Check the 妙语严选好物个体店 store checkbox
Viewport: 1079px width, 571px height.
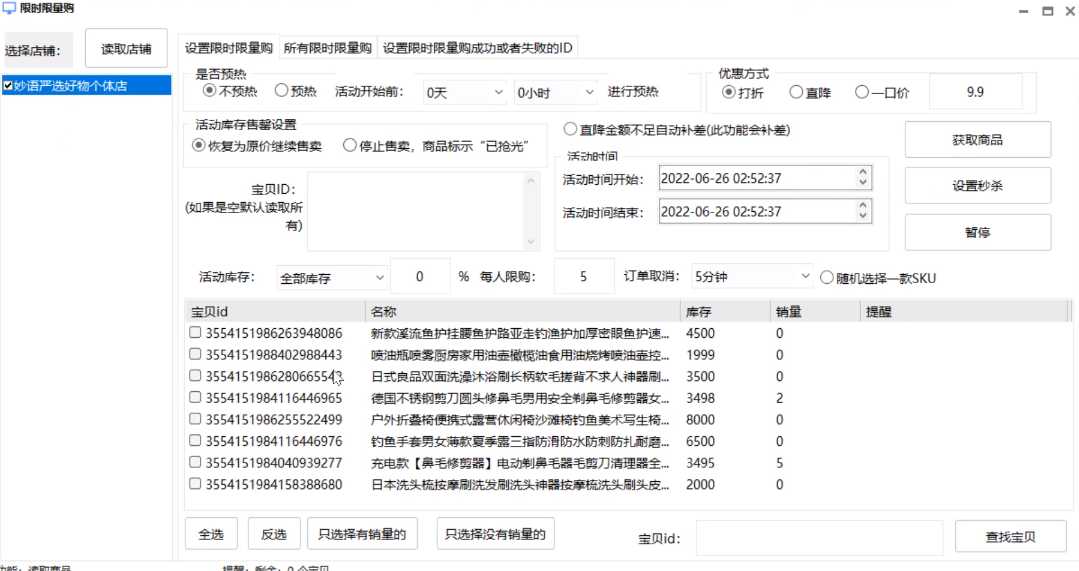(x=9, y=86)
